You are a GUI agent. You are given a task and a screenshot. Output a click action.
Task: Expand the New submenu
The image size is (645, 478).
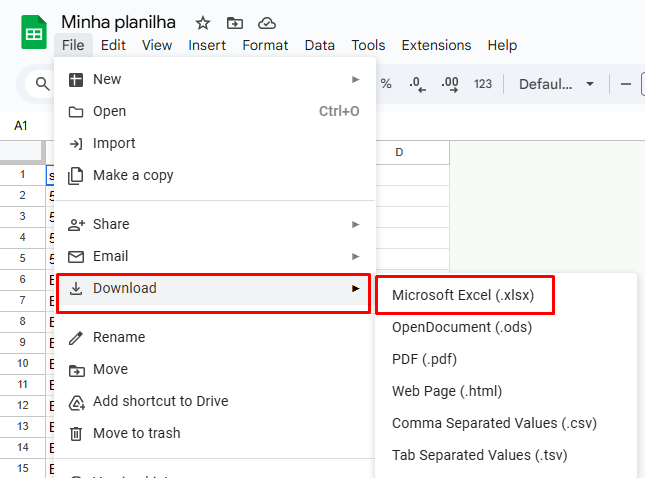tap(215, 79)
